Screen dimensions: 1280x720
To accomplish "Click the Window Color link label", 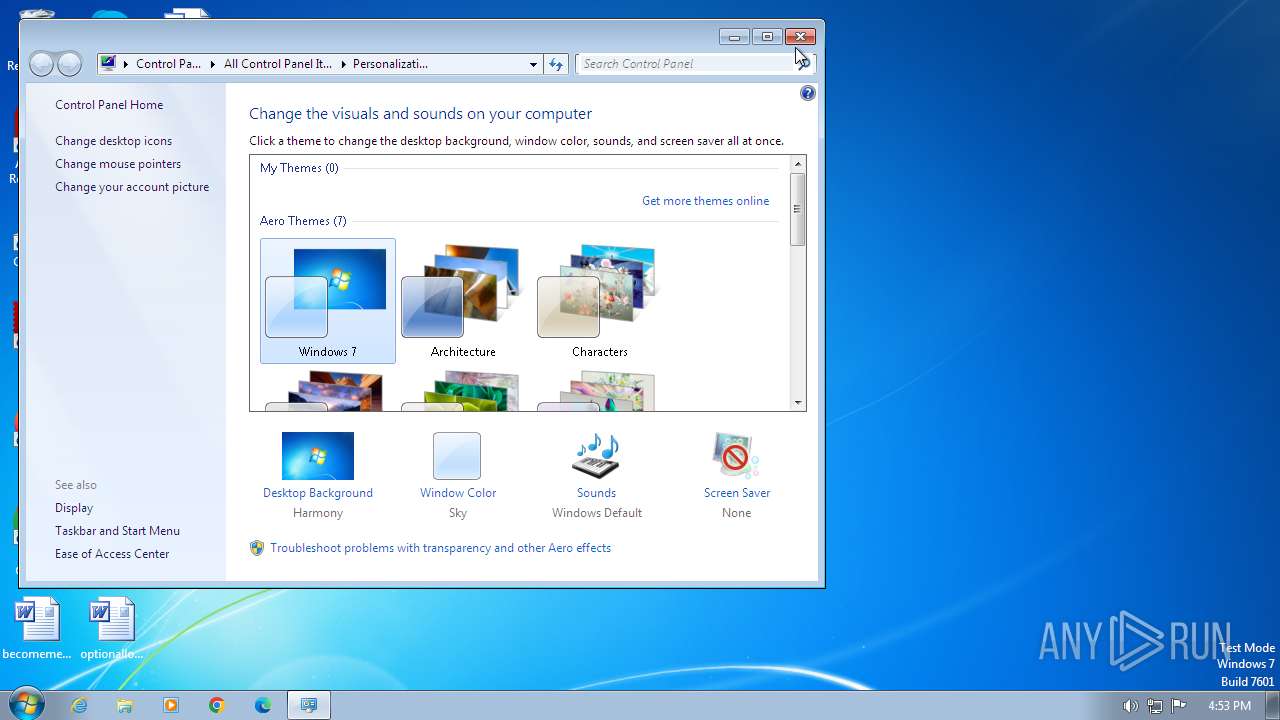I will pyautogui.click(x=458, y=493).
